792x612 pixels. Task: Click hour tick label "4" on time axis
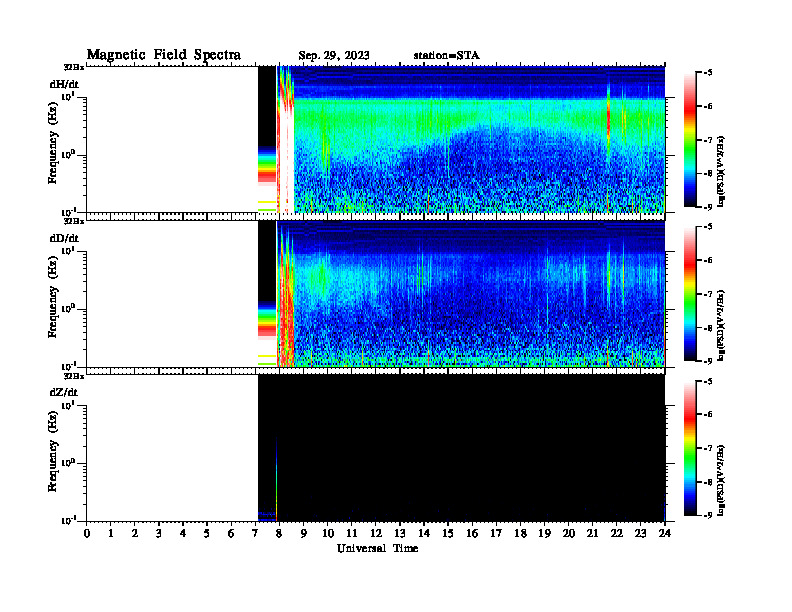pos(183,534)
